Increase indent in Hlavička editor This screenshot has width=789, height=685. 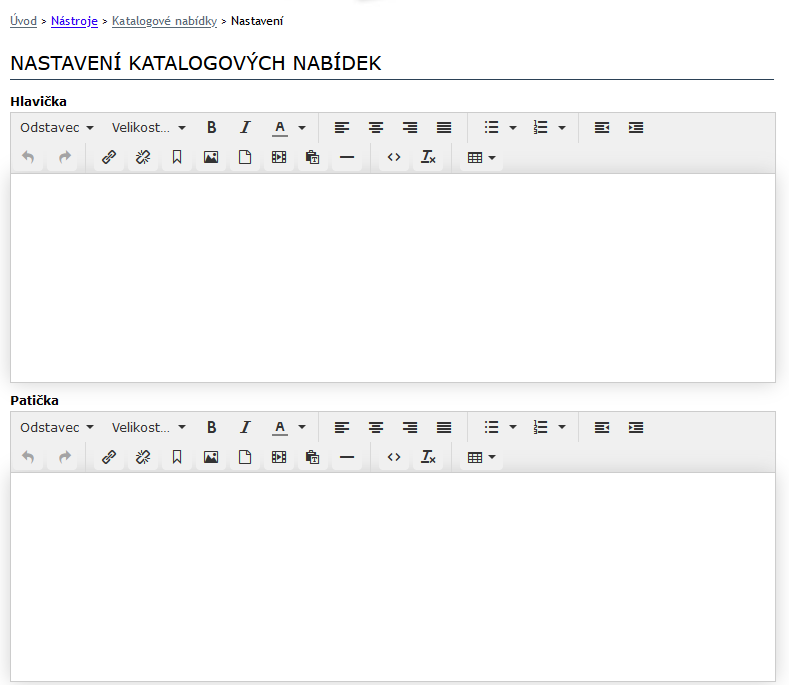(x=636, y=128)
